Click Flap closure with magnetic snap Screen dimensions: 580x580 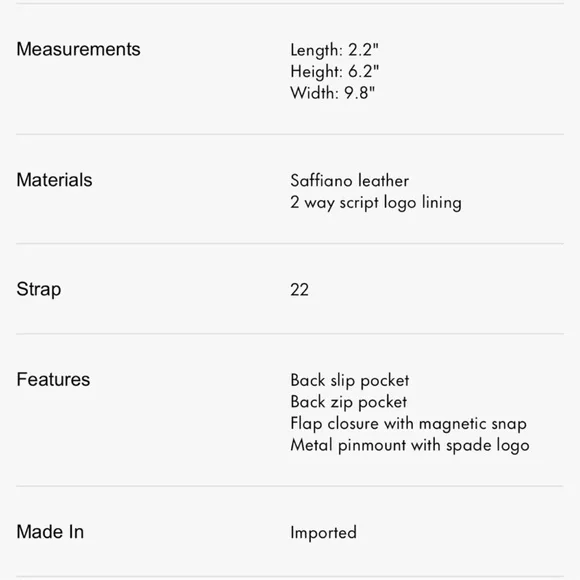click(408, 424)
